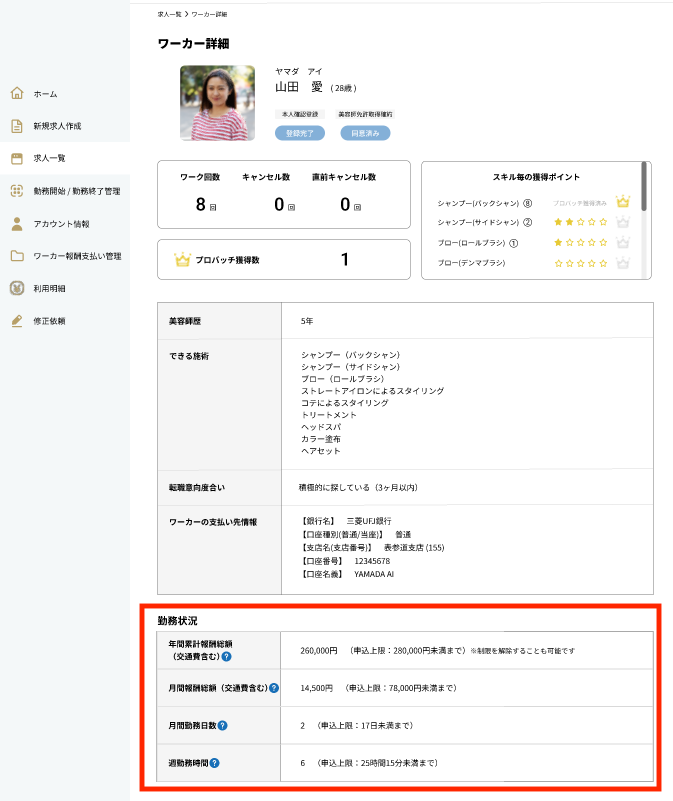Viewport: 673px width, 801px height.
Task: Click the 同意済み badge button
Action: pyautogui.click(x=365, y=133)
